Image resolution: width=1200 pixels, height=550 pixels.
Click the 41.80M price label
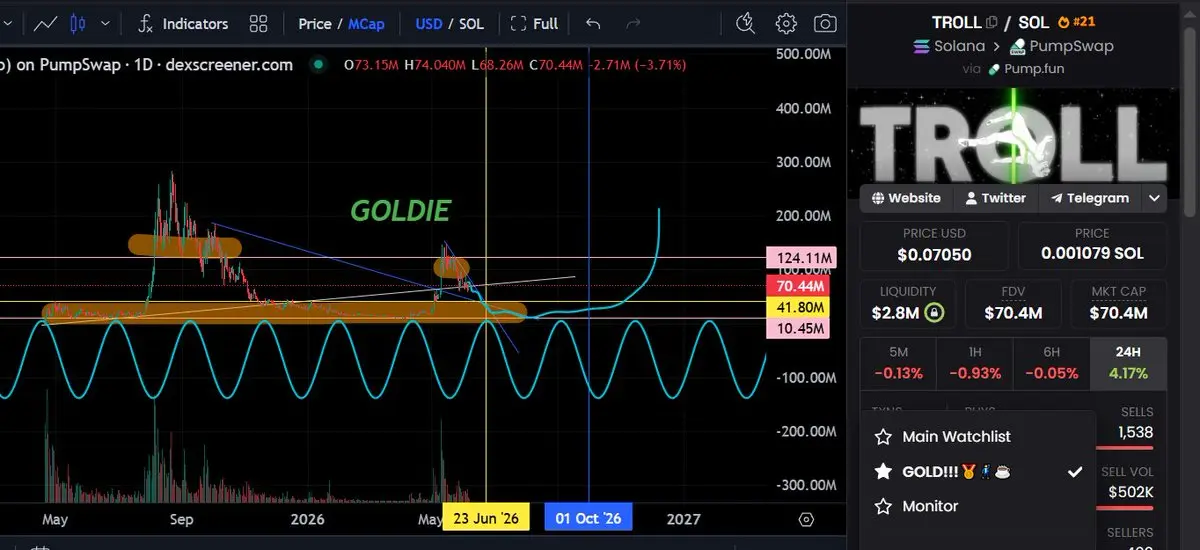[799, 307]
